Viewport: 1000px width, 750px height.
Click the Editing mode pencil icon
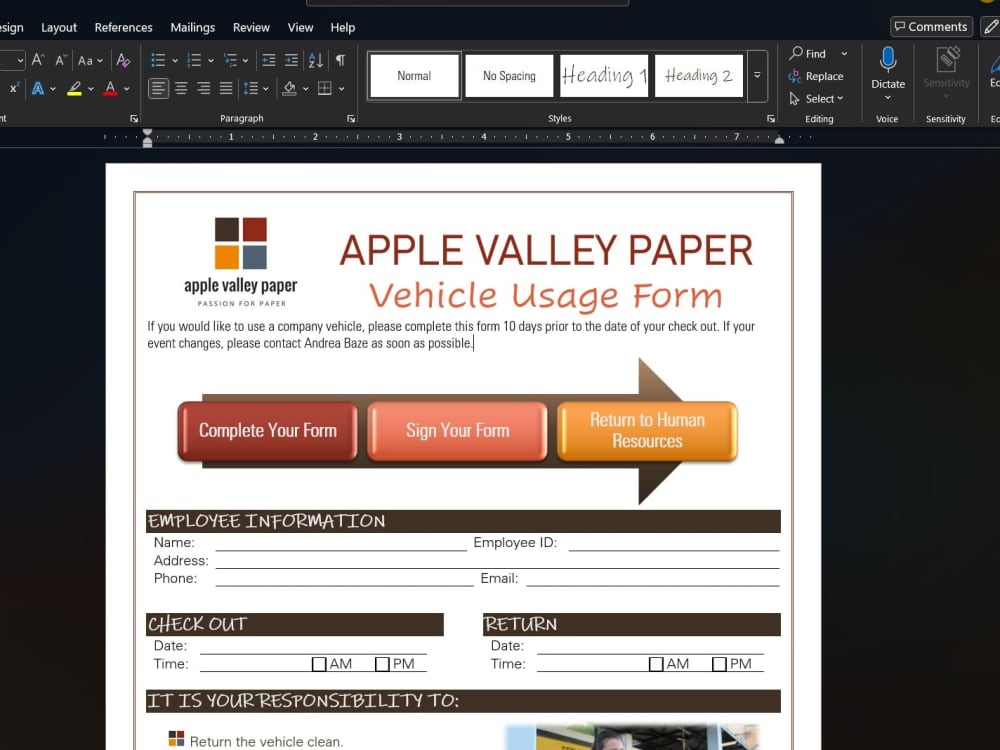tap(991, 26)
